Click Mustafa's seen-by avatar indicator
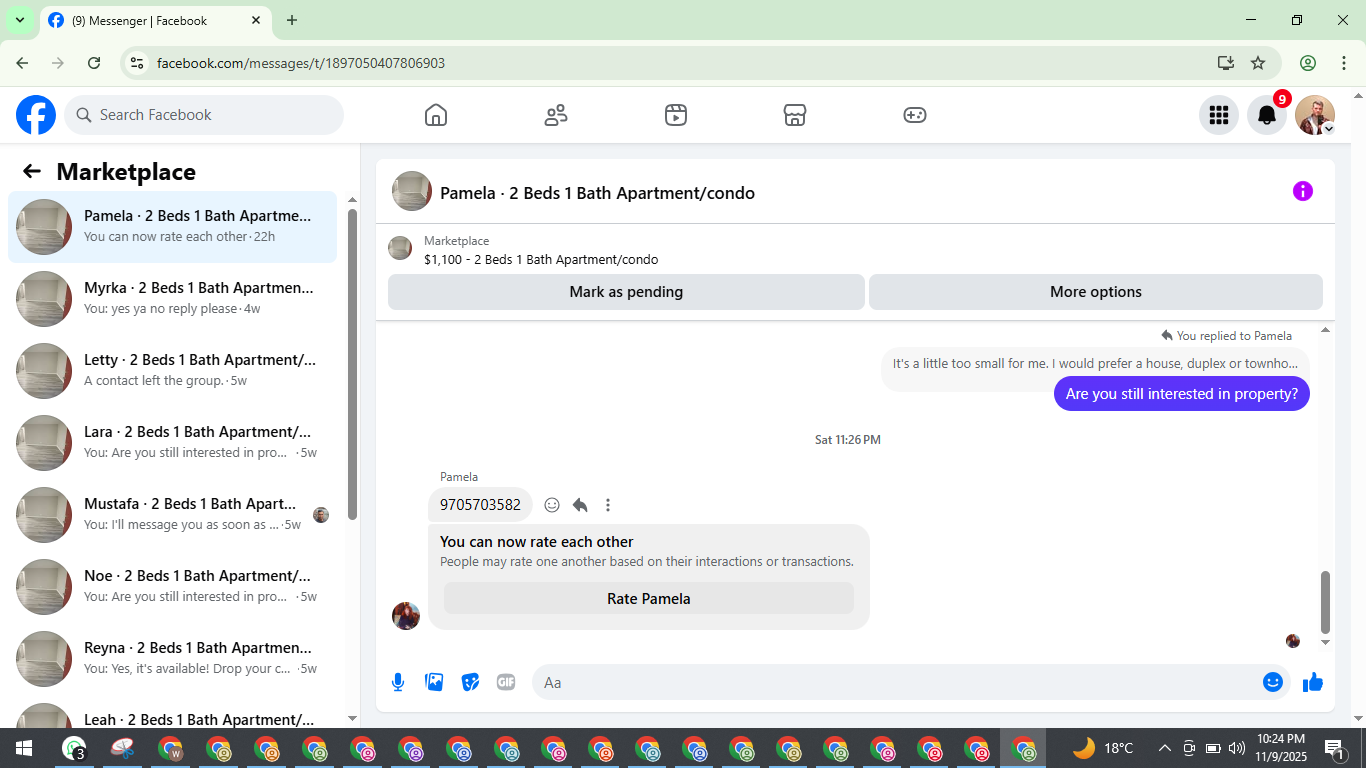 (x=321, y=515)
